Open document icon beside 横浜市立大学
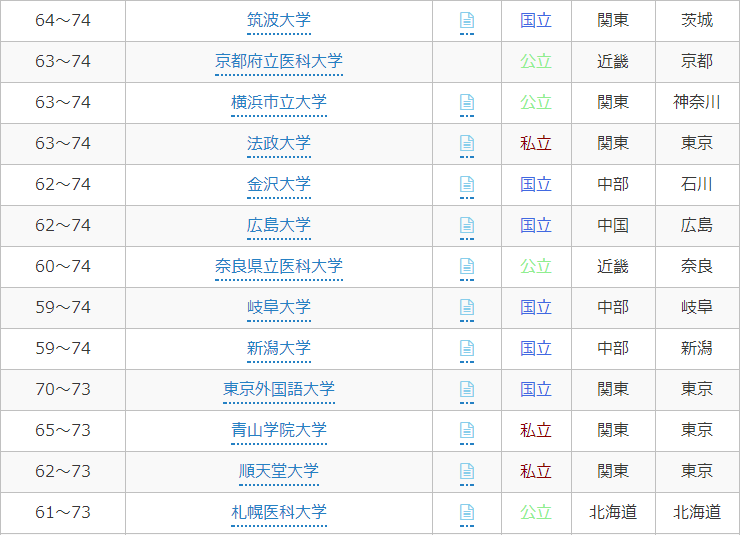This screenshot has height=535, width=742. coord(466,103)
